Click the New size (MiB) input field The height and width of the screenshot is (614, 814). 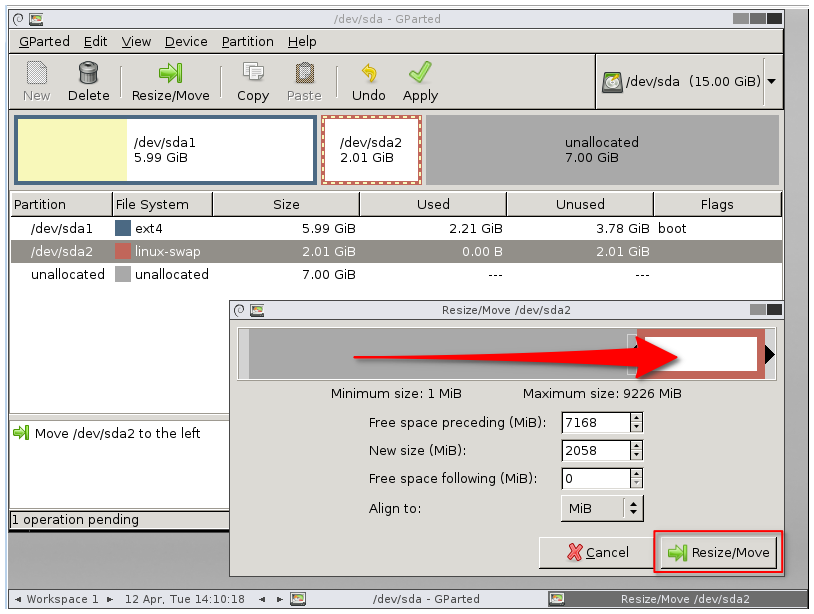(595, 451)
